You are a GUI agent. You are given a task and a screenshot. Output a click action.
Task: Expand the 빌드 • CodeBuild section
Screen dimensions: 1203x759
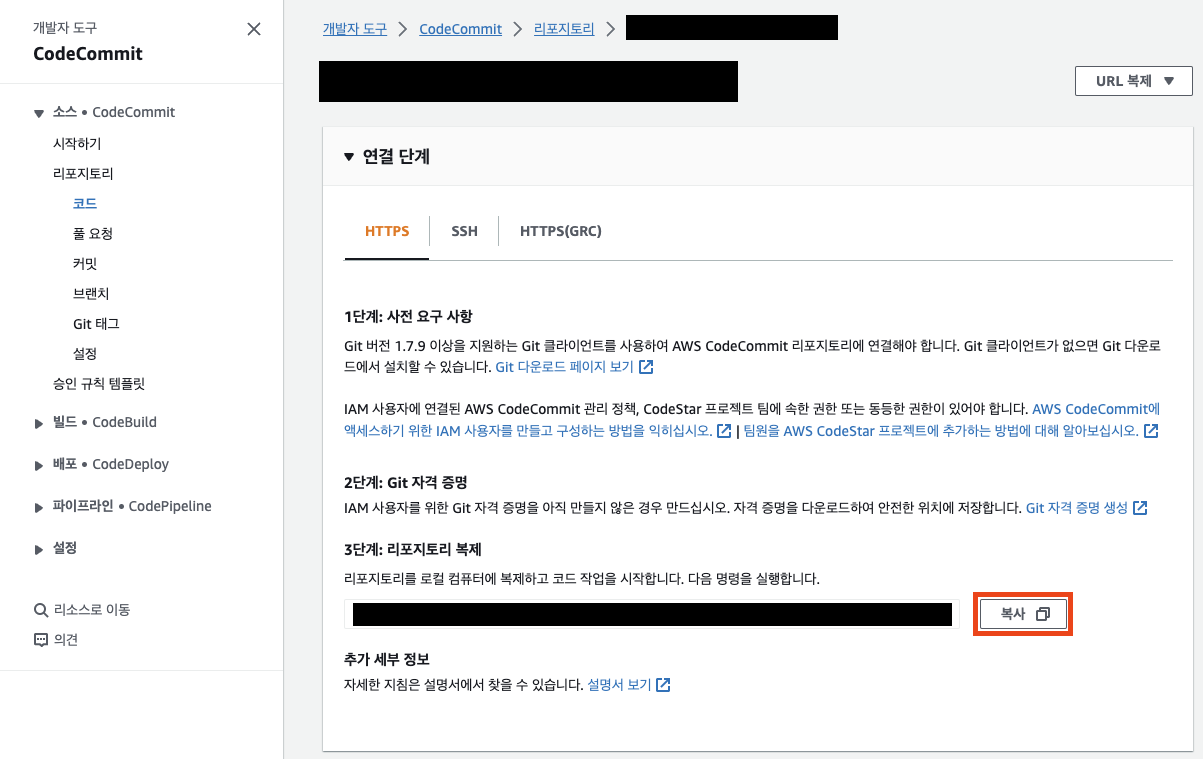(39, 423)
